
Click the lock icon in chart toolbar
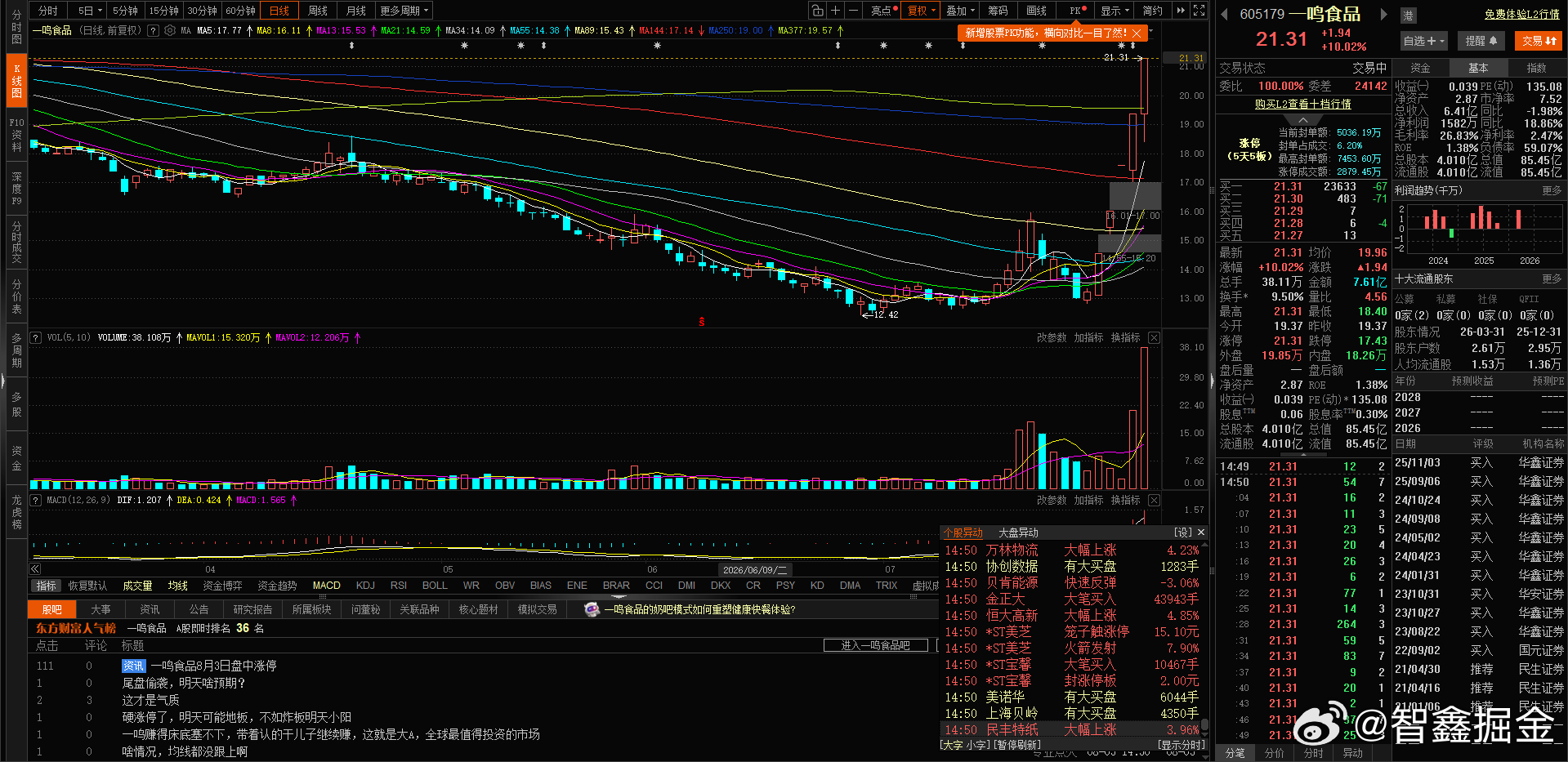tap(817, 11)
